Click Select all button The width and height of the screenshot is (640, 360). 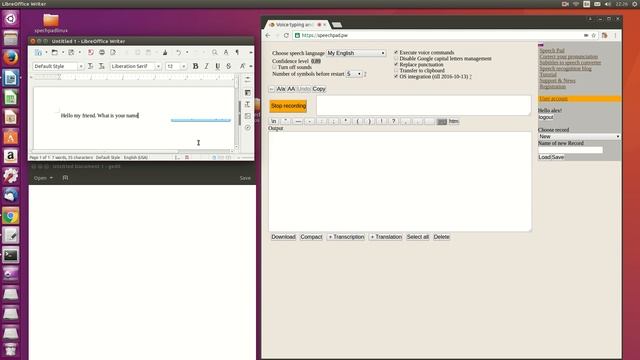pyautogui.click(x=418, y=237)
